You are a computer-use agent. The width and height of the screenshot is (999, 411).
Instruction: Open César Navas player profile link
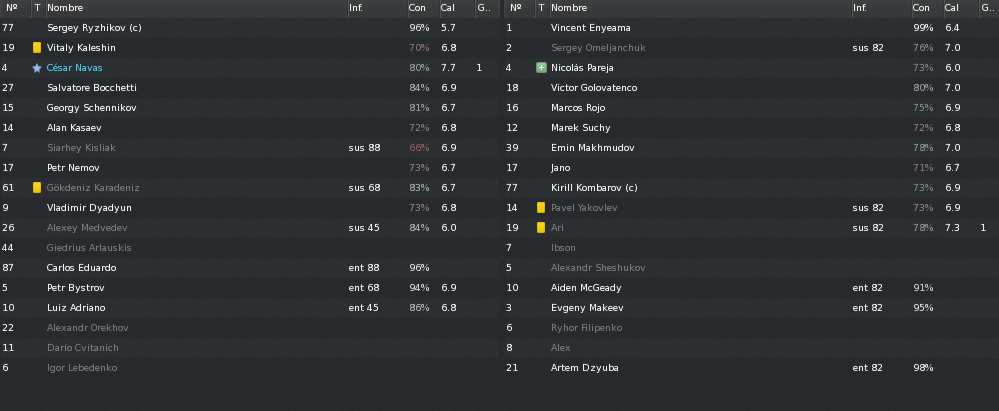pyautogui.click(x=75, y=68)
